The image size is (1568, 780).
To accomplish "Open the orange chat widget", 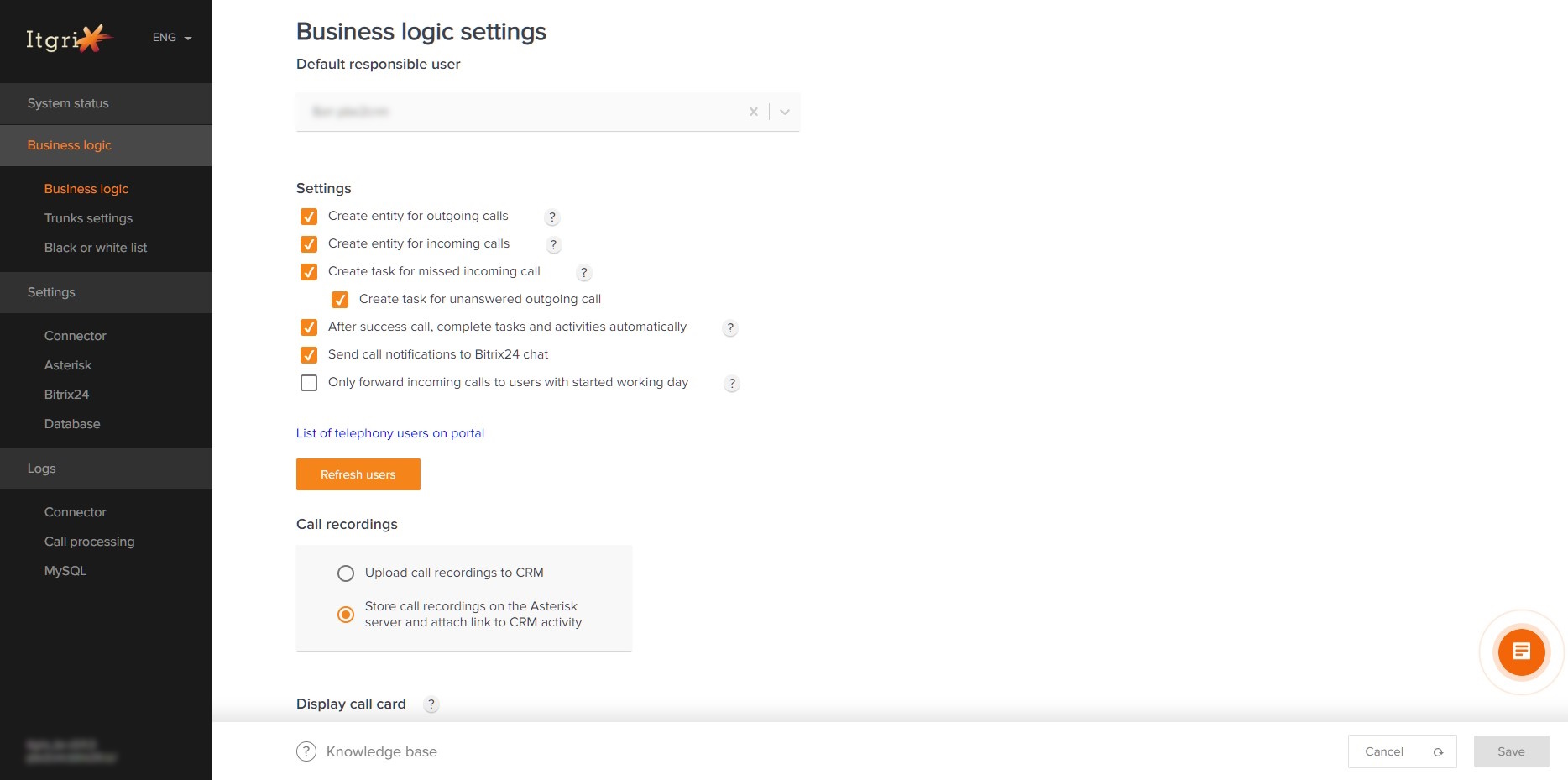I will (x=1521, y=652).
